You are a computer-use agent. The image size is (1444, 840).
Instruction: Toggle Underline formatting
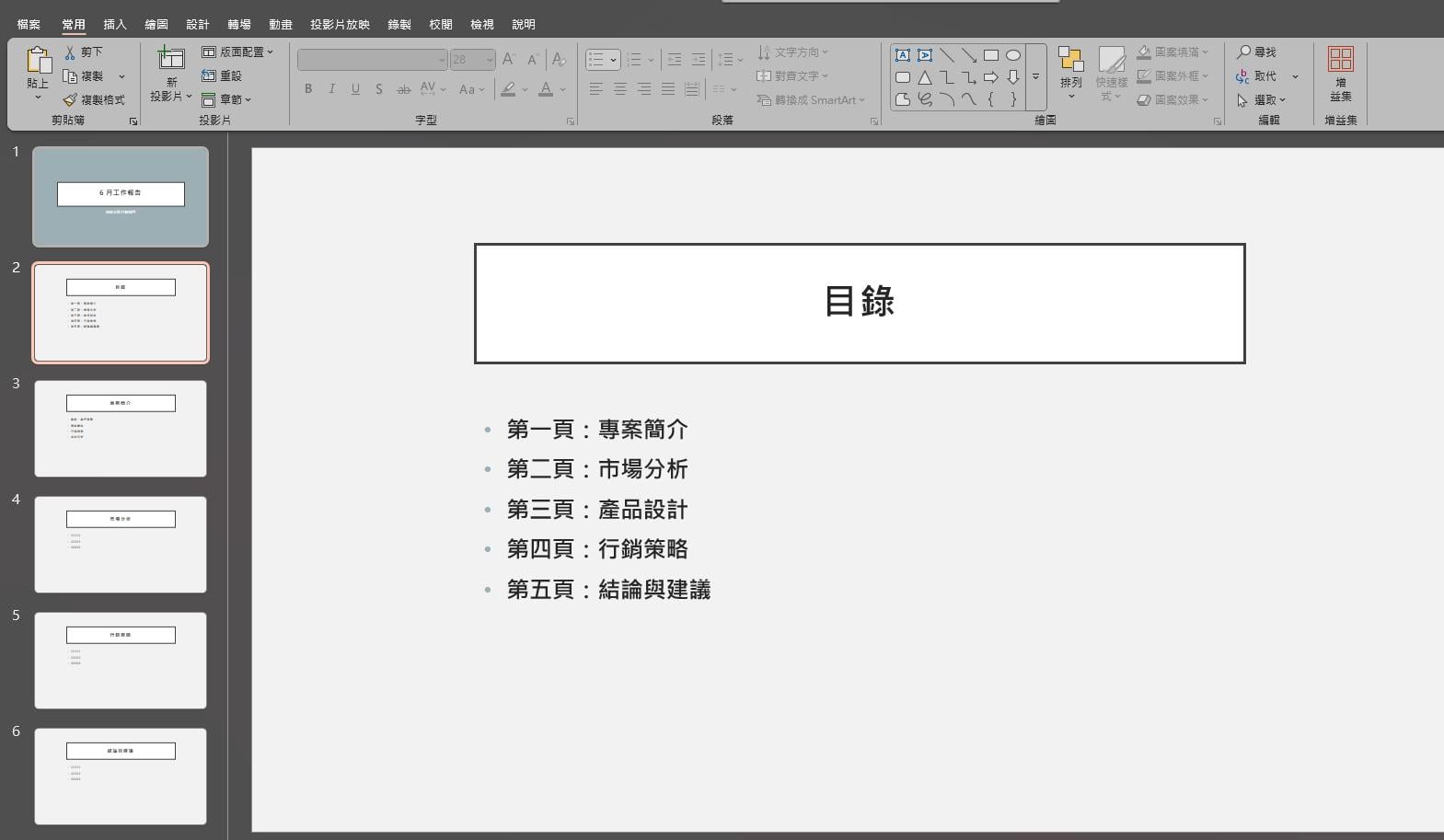[x=355, y=89]
